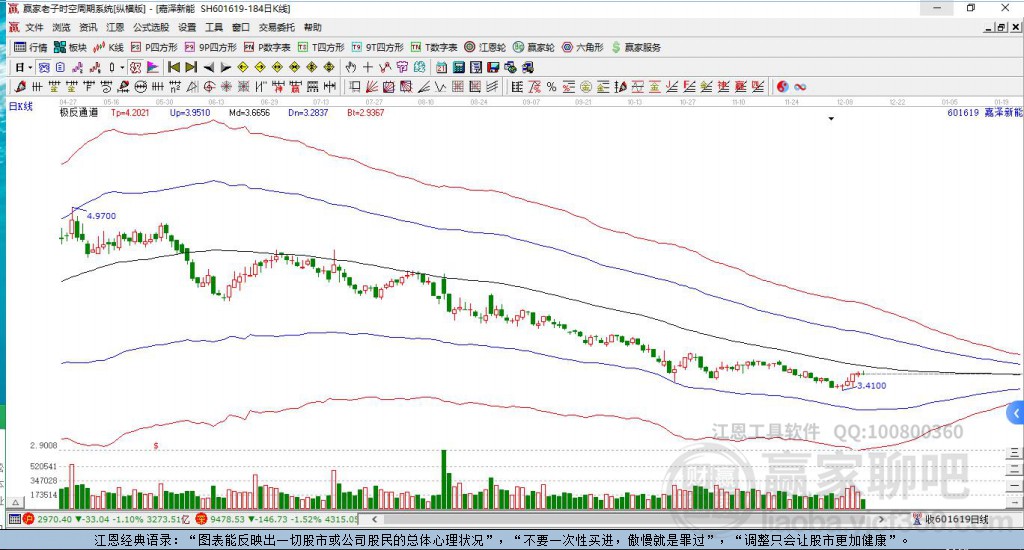Viewport: 1024px width, 550px height.
Task: Open the 资讯 menu
Action: 88,27
